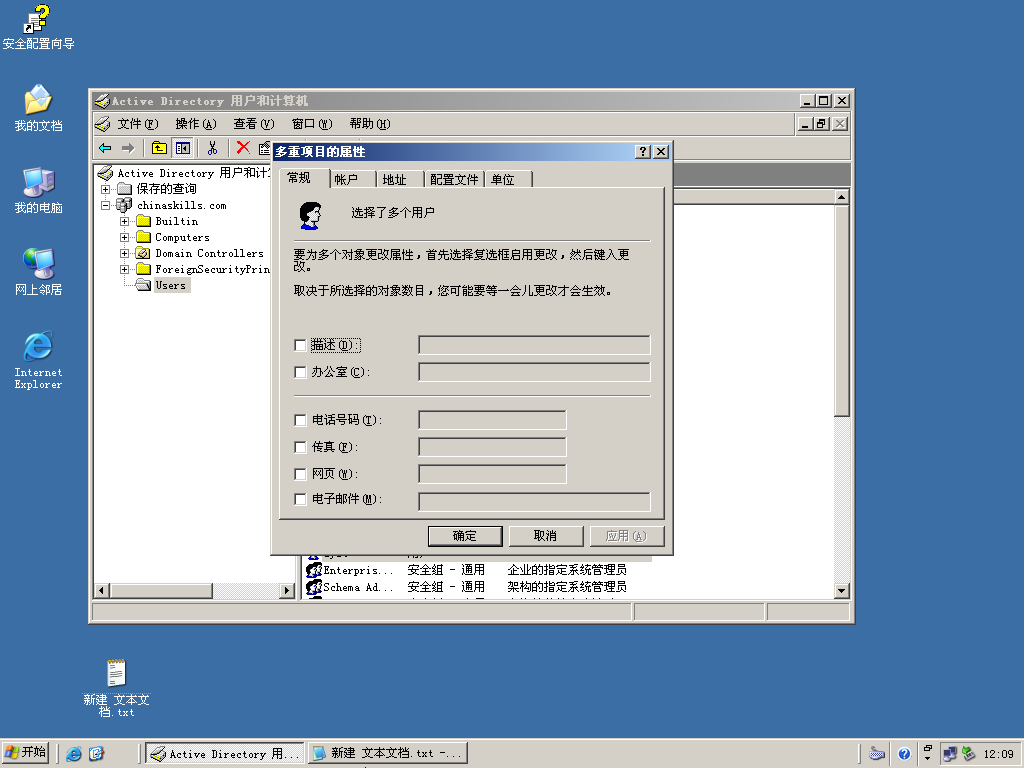Viewport: 1024px width, 768px height.
Task: Click the red Delete X icon
Action: pos(243,148)
